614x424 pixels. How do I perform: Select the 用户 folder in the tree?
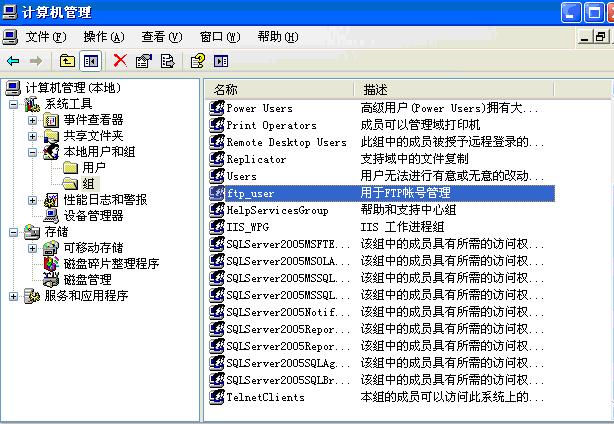[x=94, y=167]
